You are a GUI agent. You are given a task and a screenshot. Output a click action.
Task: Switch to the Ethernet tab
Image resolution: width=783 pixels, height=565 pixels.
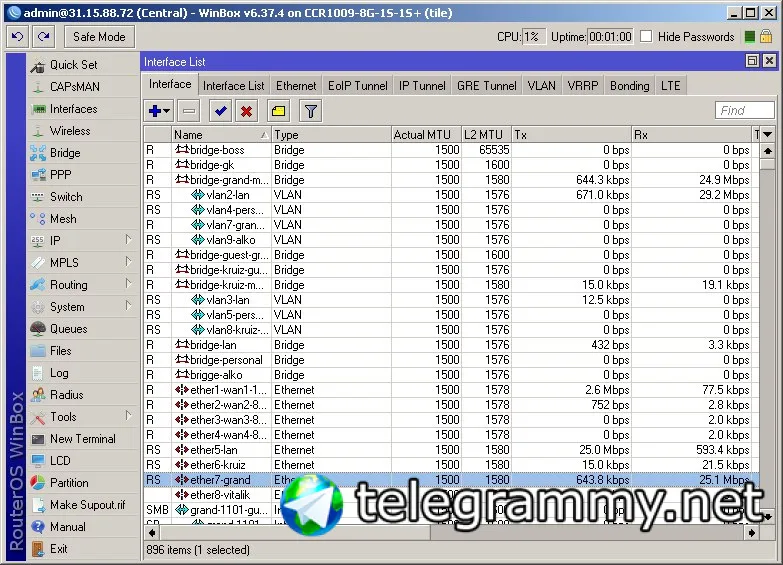click(296, 86)
